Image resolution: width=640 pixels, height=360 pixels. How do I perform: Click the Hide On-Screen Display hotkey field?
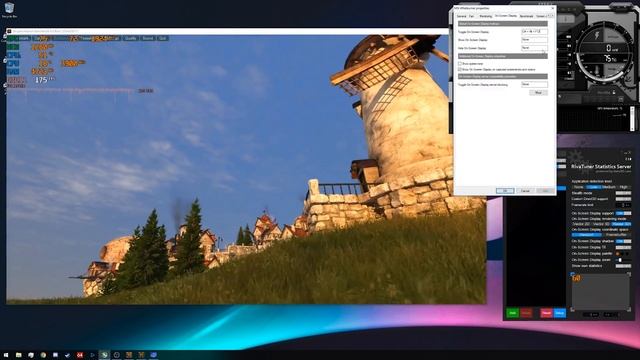pos(534,48)
